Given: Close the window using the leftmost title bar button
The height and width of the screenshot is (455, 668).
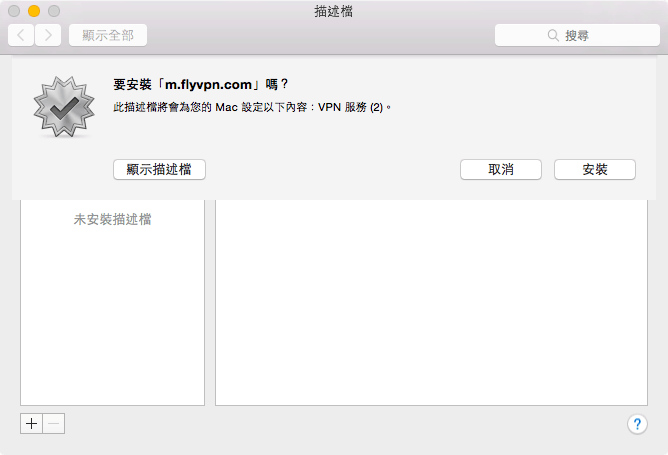Looking at the screenshot, I should coord(14,12).
